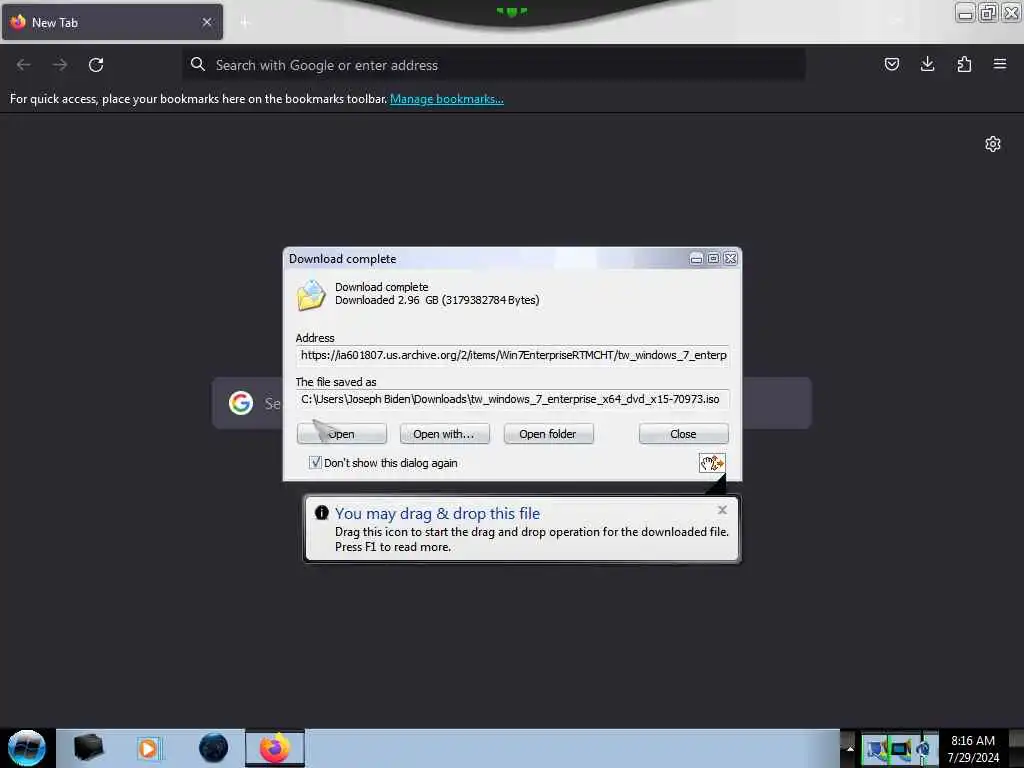Open the Extensions puzzle icon

(x=964, y=64)
